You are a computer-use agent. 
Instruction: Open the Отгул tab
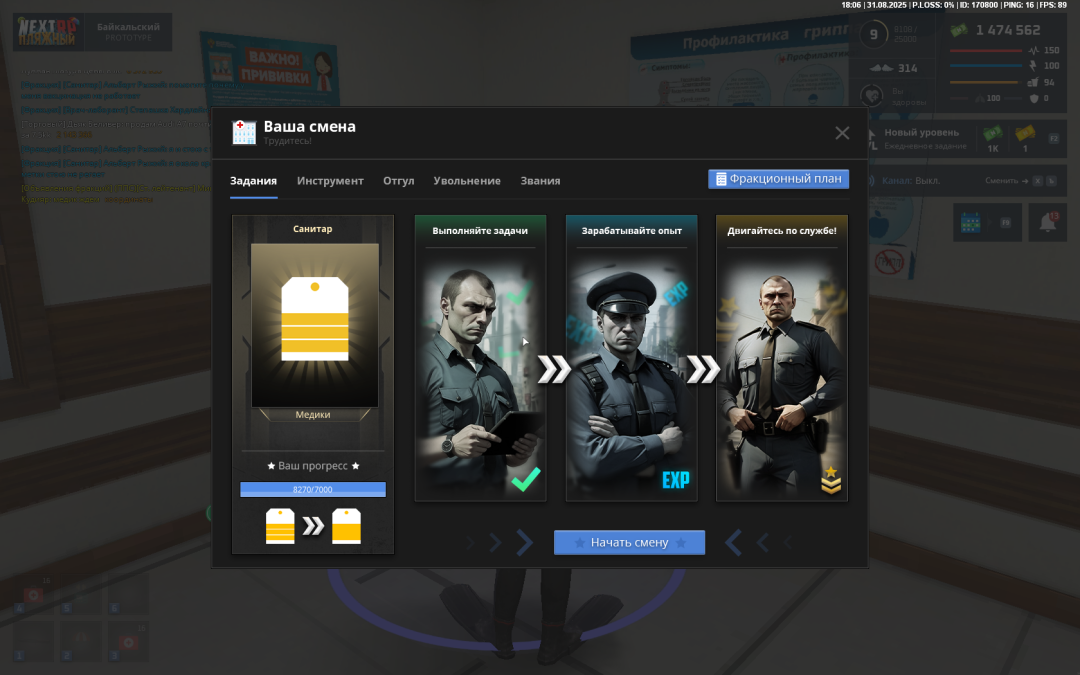(398, 181)
